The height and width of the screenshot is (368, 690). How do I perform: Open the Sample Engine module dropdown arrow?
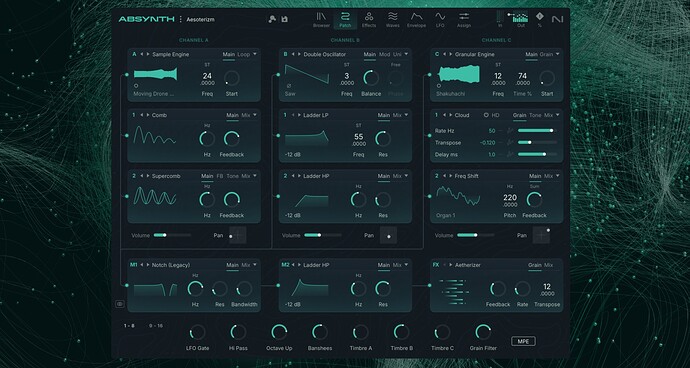click(255, 55)
